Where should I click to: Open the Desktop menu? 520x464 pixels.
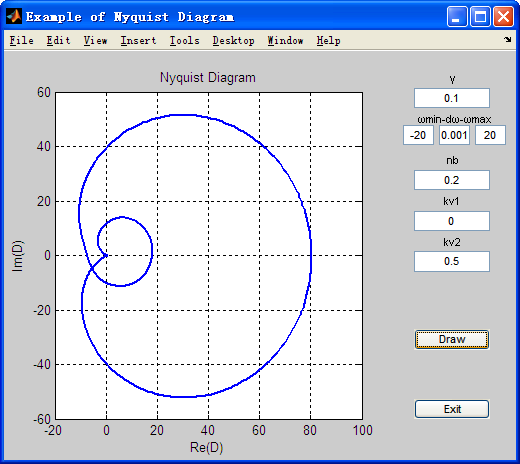(233, 40)
